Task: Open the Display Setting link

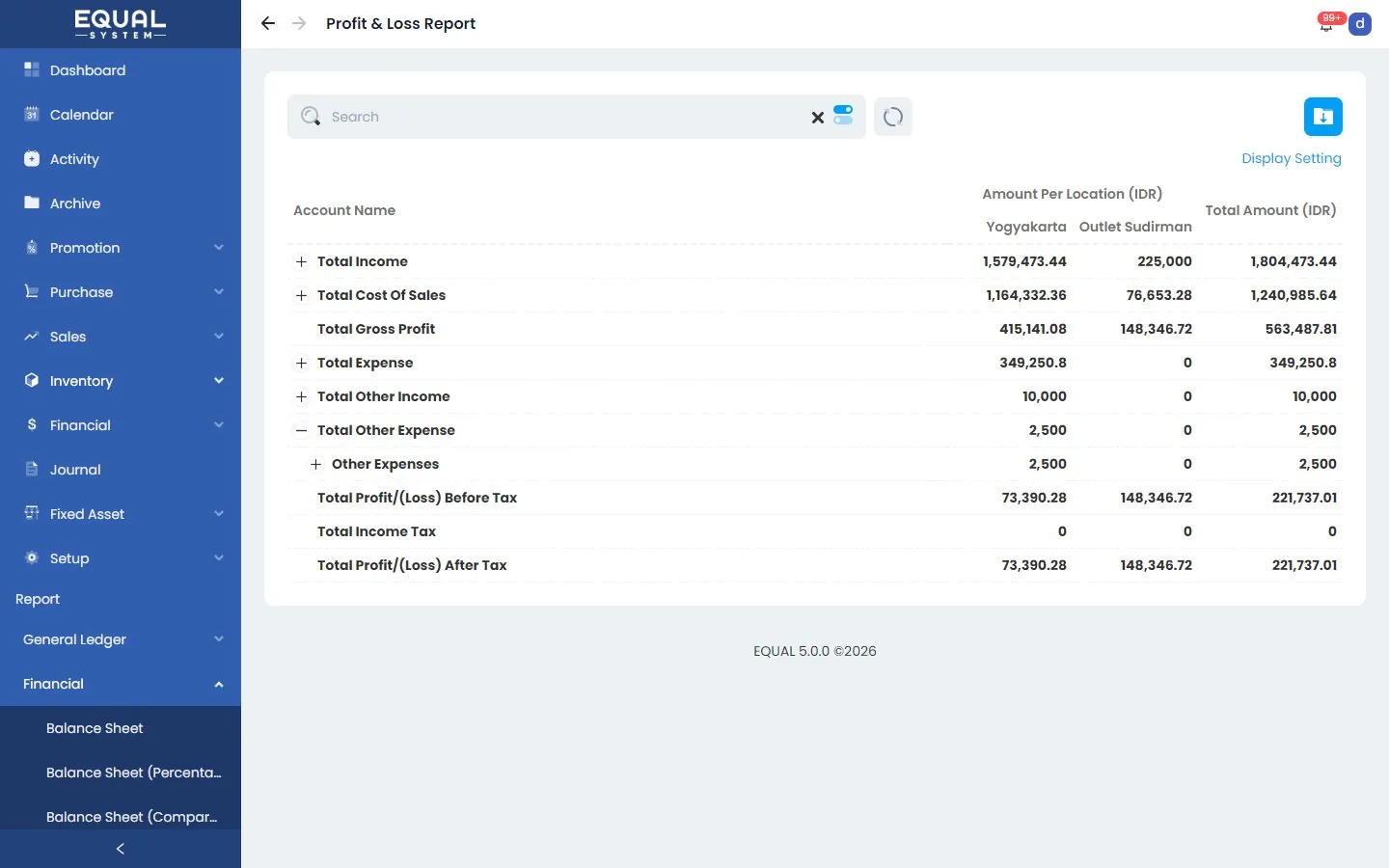Action: (x=1292, y=158)
